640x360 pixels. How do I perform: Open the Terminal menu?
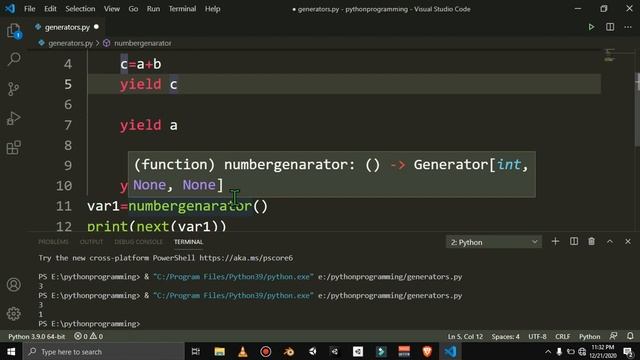point(182,9)
